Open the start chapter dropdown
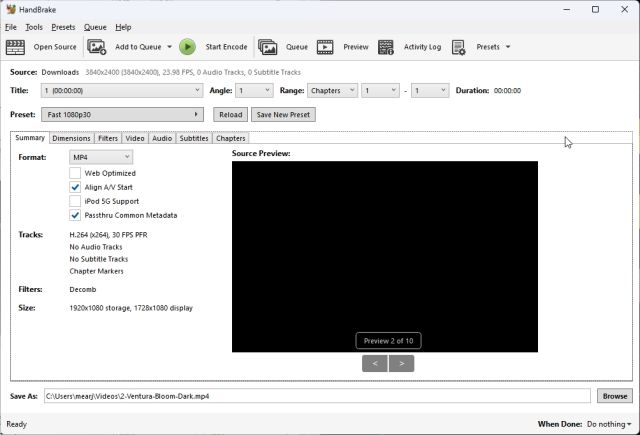The width and height of the screenshot is (640, 435). (x=380, y=91)
